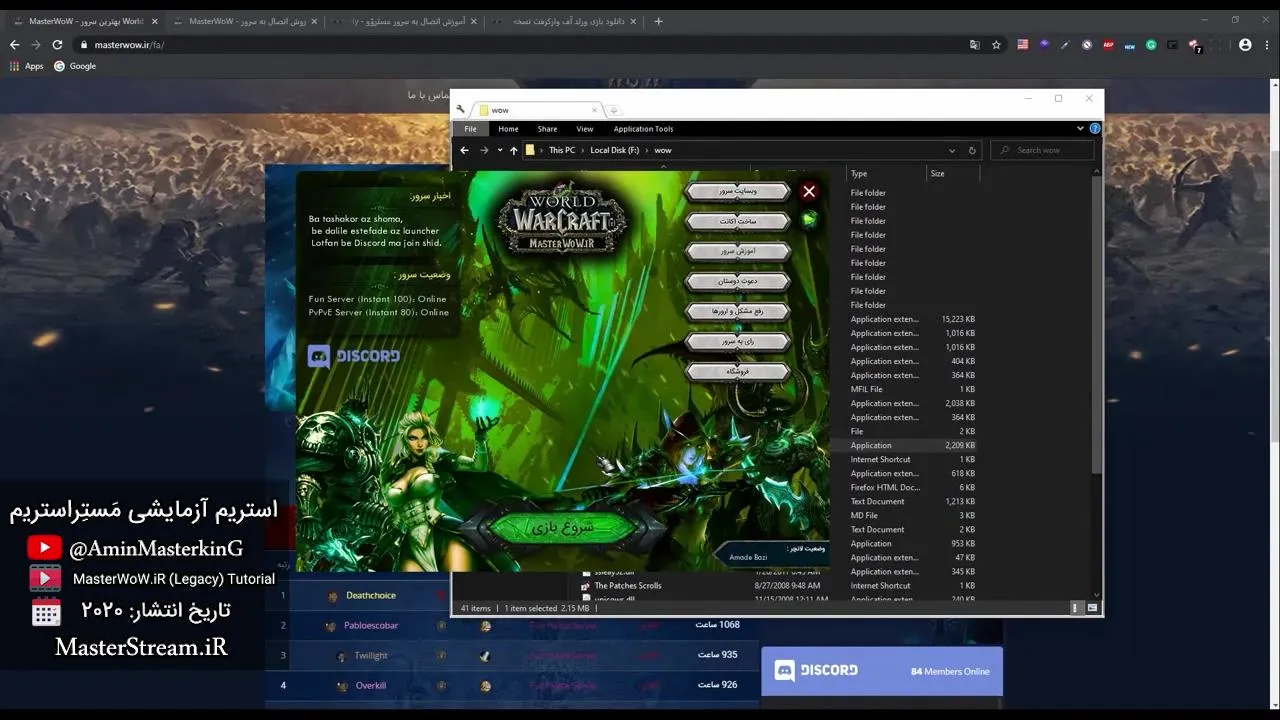
Task: Go back in File Explorer
Action: (464, 150)
